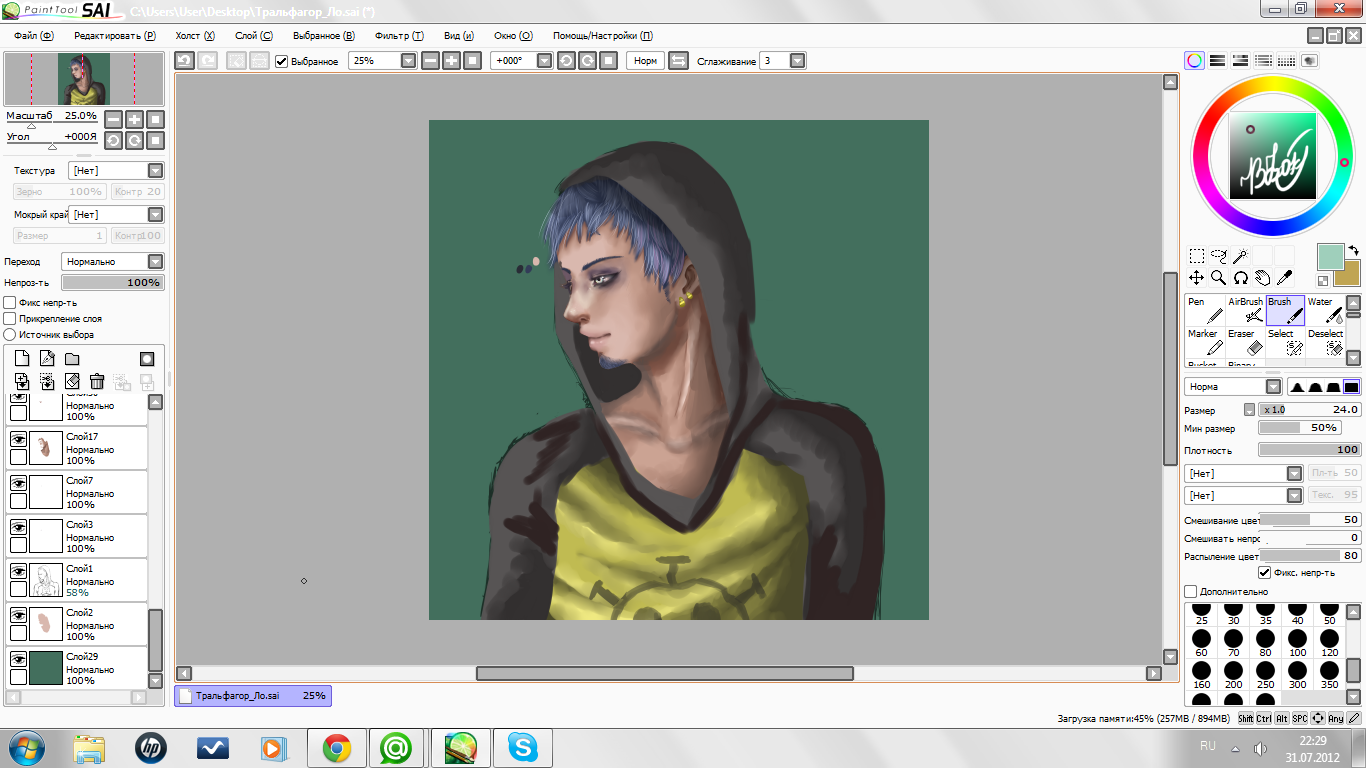
Task: Pick the Eraser tool
Action: pyautogui.click(x=1246, y=342)
